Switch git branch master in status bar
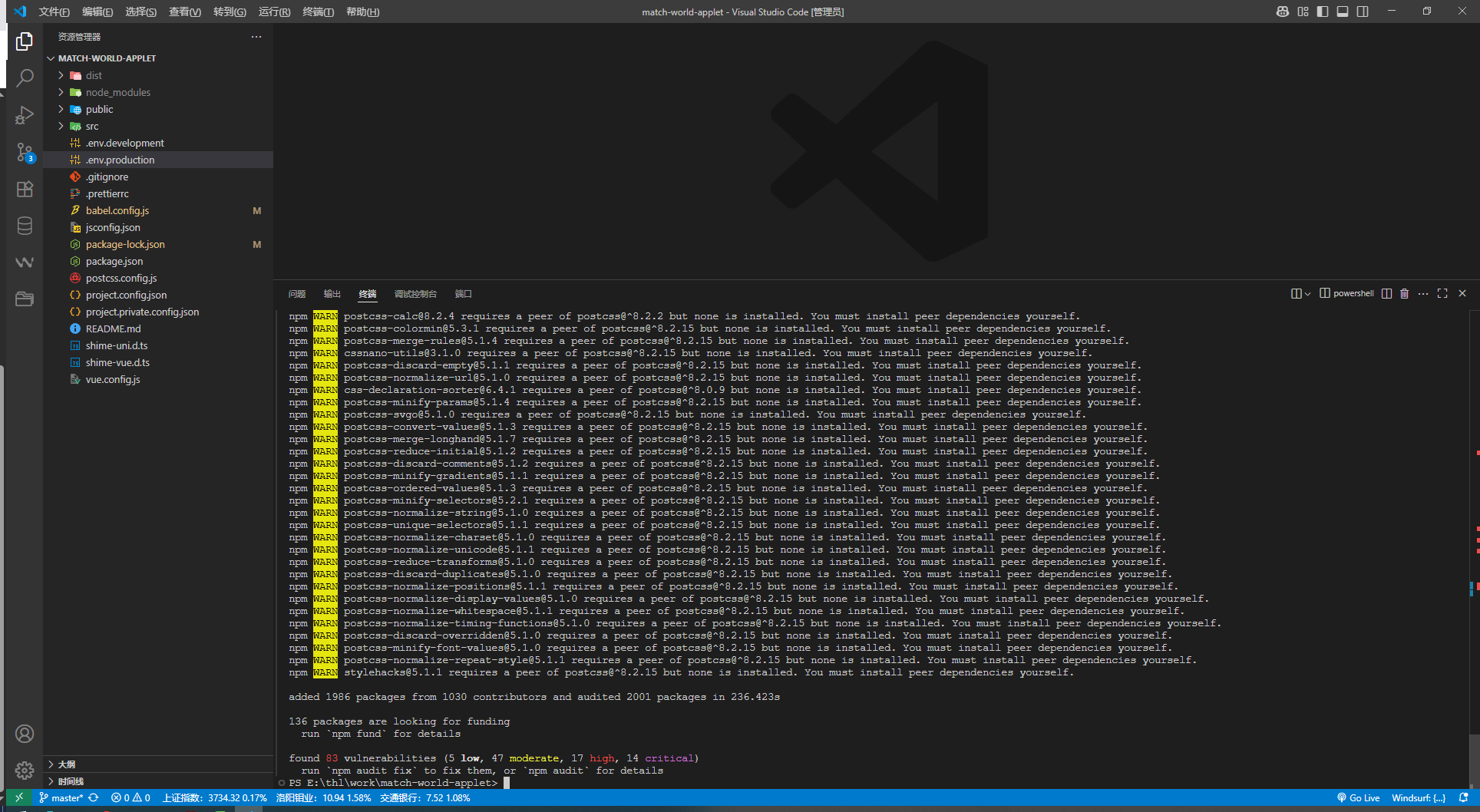The image size is (1480, 812). pos(61,797)
